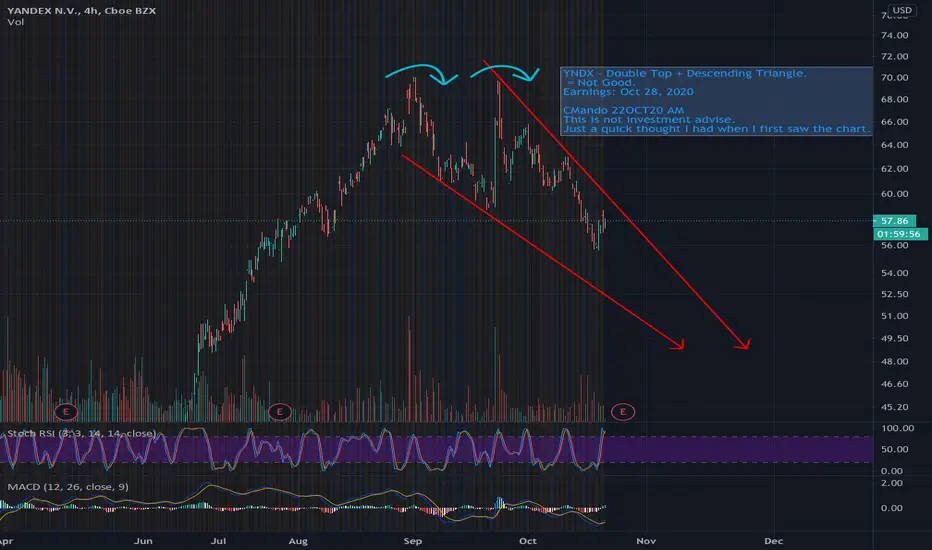Click the earnings E marker before August
The image size is (932, 550).
279,411
